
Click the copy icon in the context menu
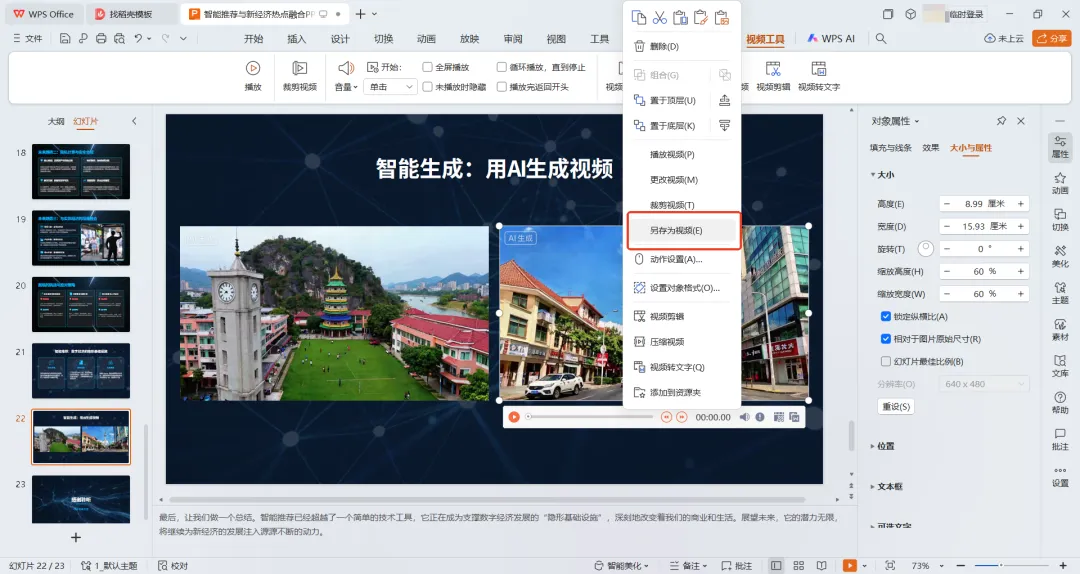click(638, 17)
